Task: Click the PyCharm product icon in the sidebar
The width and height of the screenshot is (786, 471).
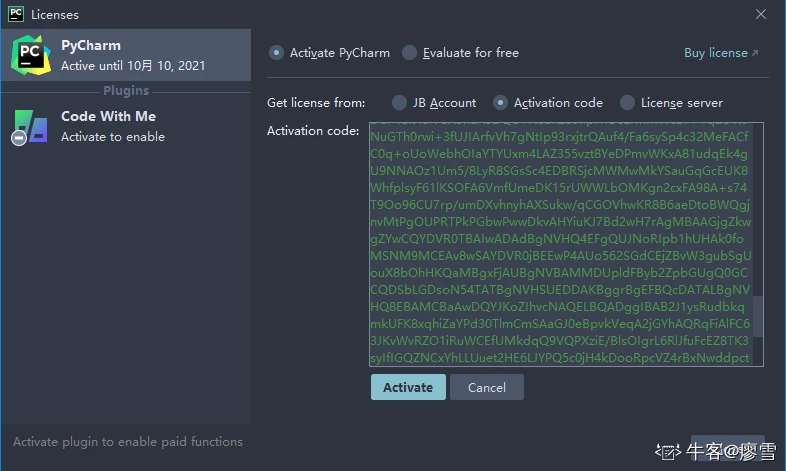Action: pos(30,56)
